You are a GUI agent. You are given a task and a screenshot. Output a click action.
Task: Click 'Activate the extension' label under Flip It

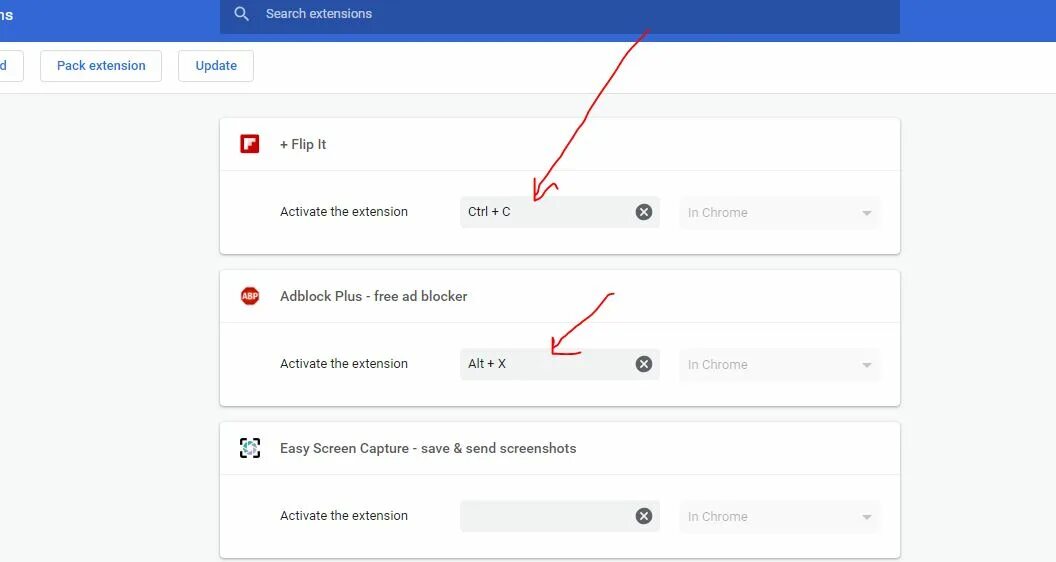(344, 212)
